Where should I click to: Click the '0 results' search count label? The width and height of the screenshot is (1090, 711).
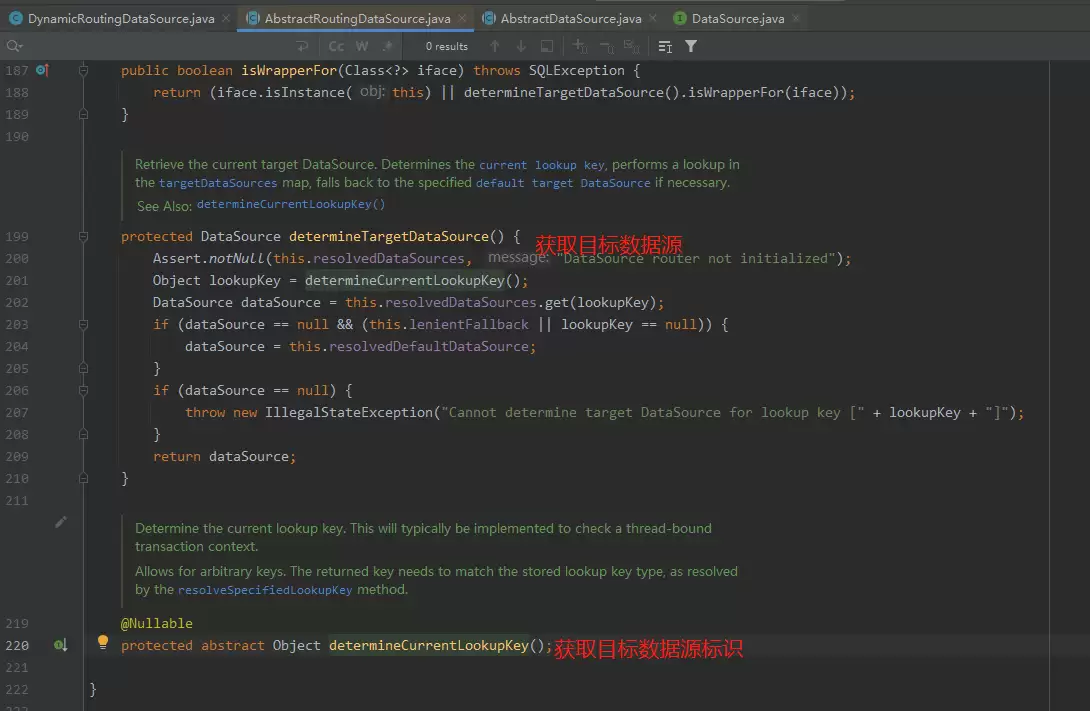(446, 46)
